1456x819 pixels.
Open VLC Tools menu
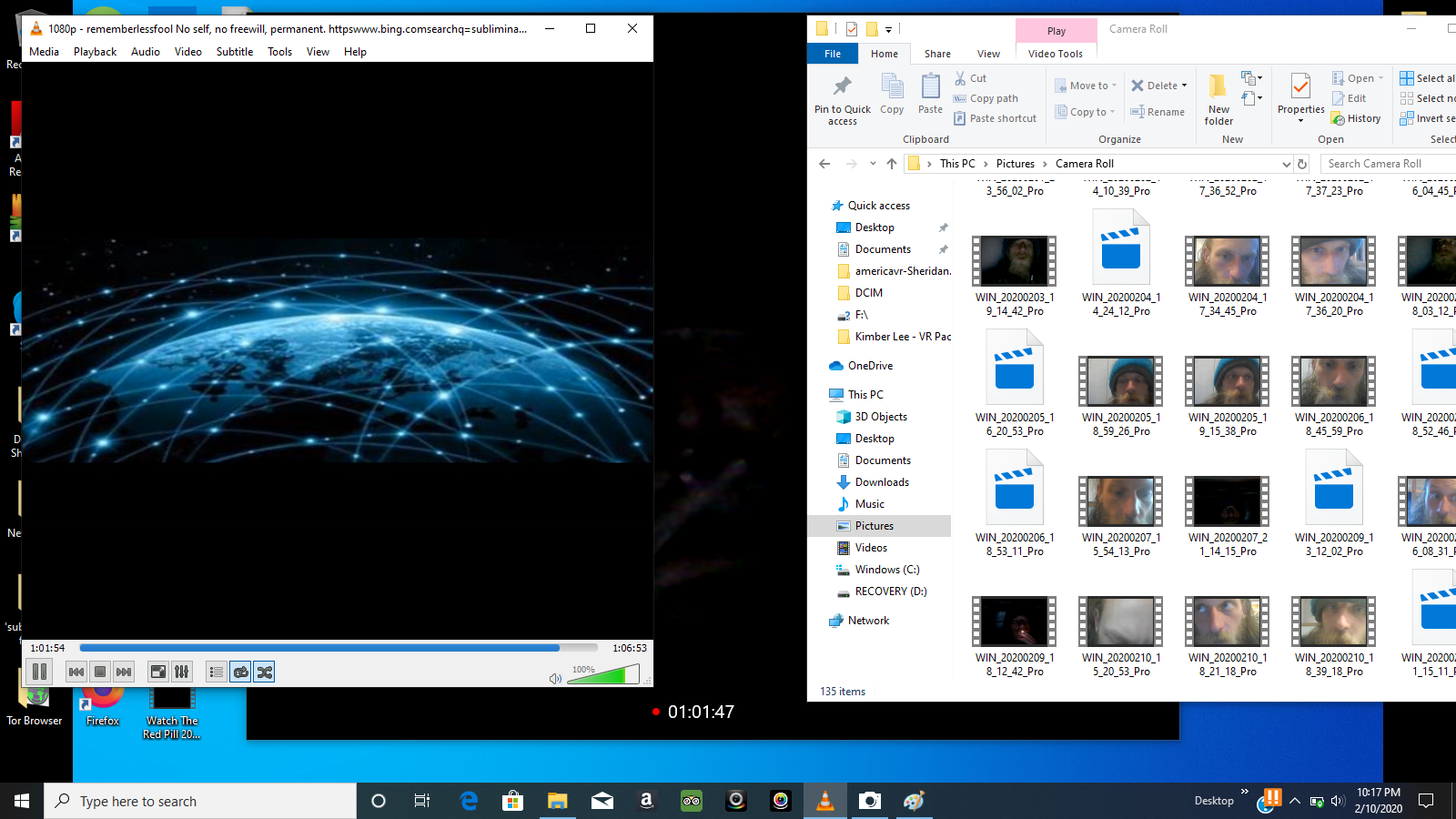click(x=279, y=52)
